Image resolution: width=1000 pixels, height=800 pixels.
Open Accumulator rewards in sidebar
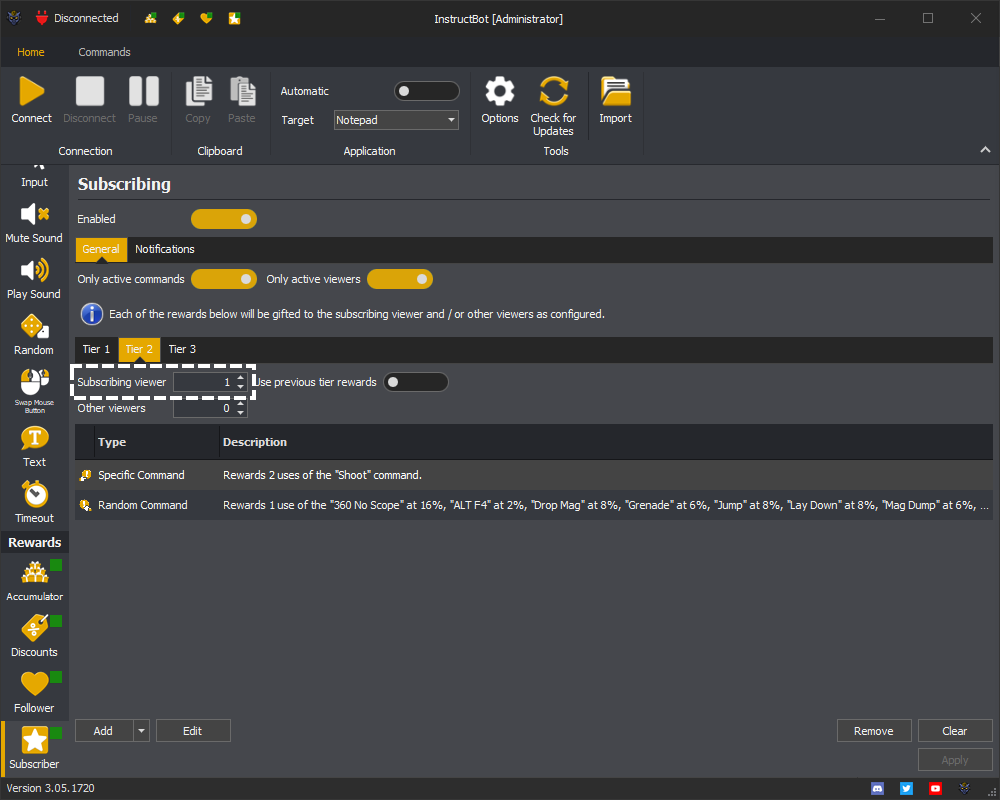[34, 581]
